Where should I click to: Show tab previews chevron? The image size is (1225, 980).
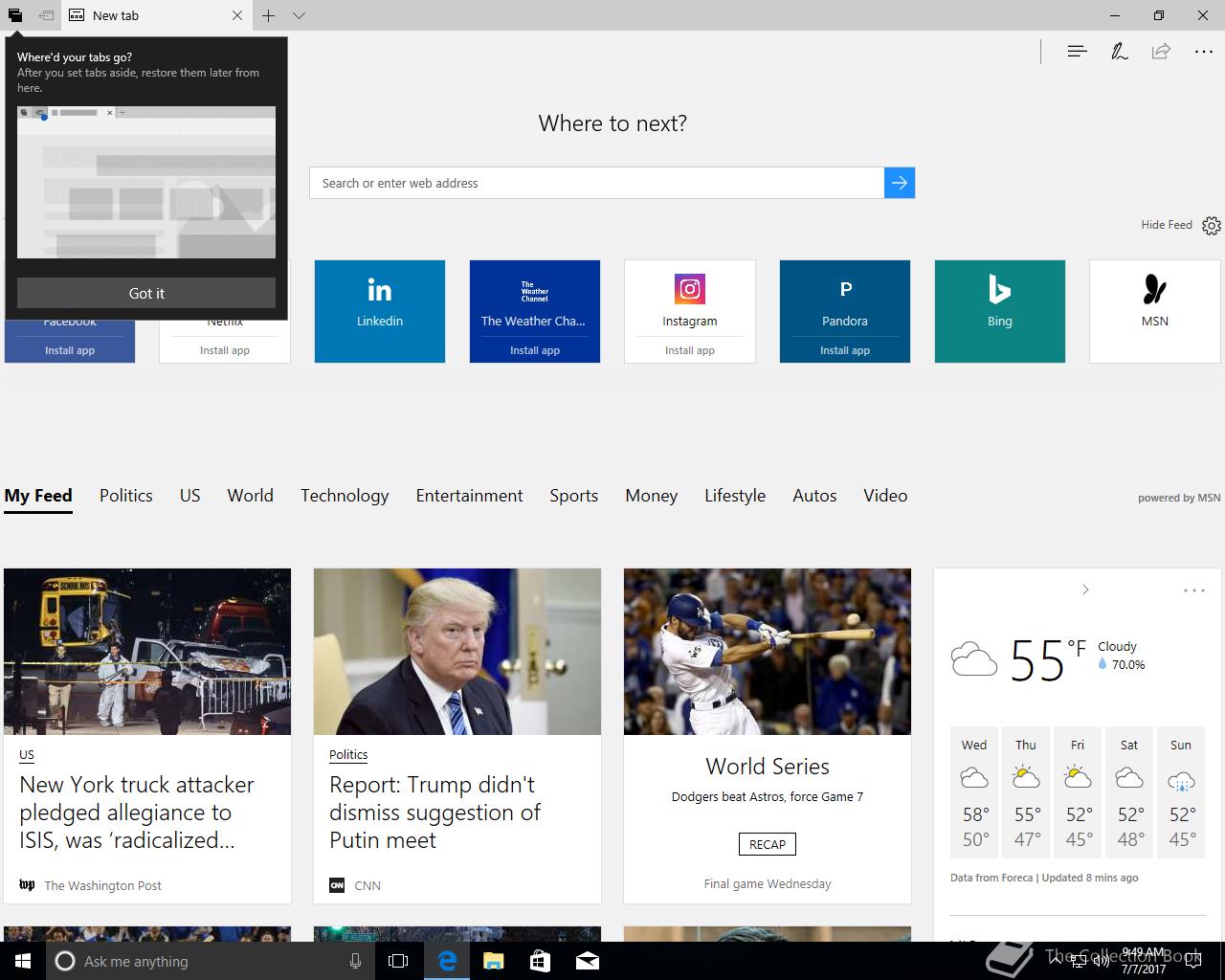pyautogui.click(x=299, y=15)
